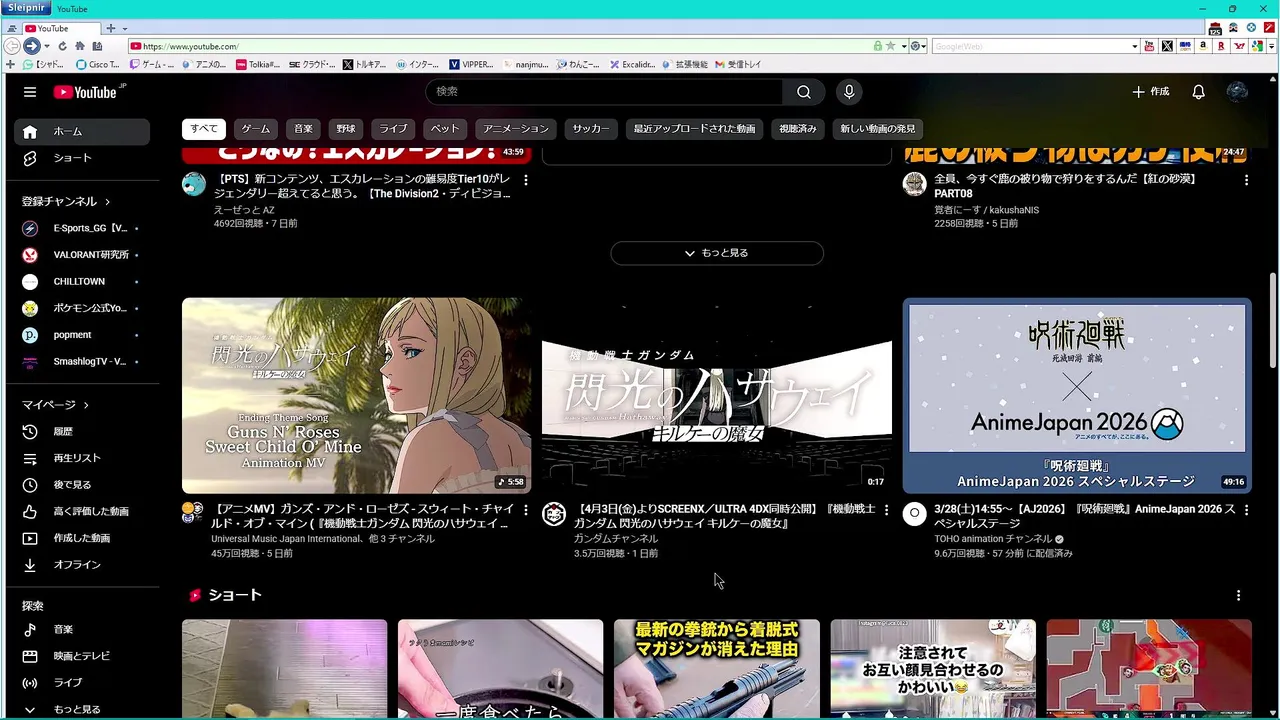Select the 視聴済み filter chip
Viewport: 1280px width, 720px height.
pyautogui.click(x=798, y=129)
